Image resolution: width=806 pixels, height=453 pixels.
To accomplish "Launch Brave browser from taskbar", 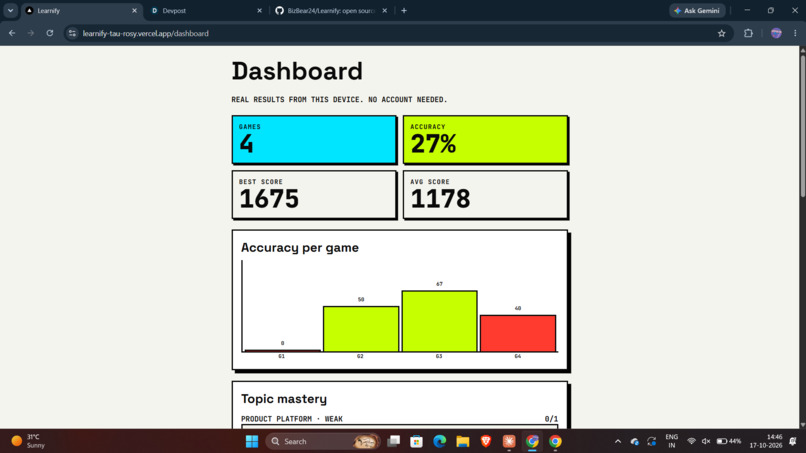I will (x=486, y=441).
